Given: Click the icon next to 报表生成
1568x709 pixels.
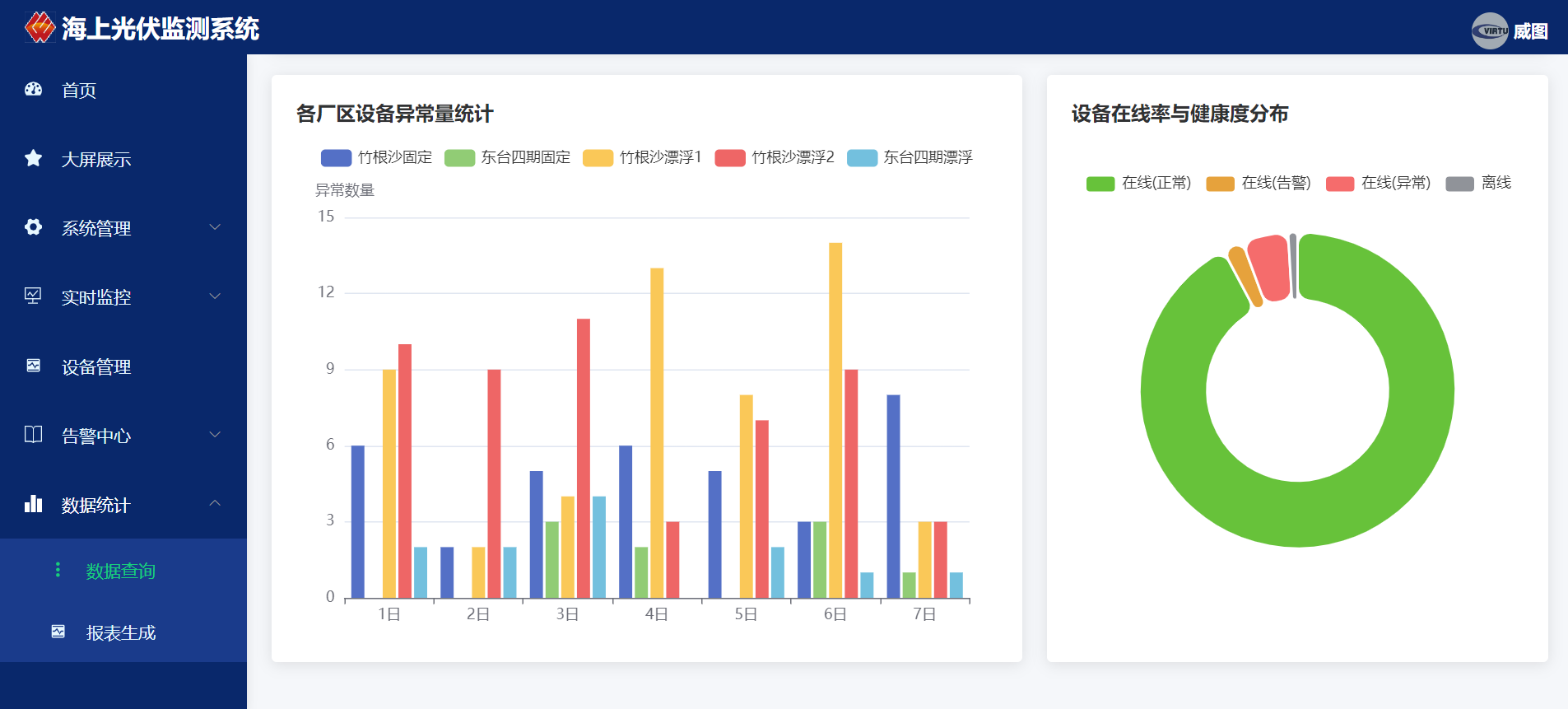Looking at the screenshot, I should pos(58,632).
